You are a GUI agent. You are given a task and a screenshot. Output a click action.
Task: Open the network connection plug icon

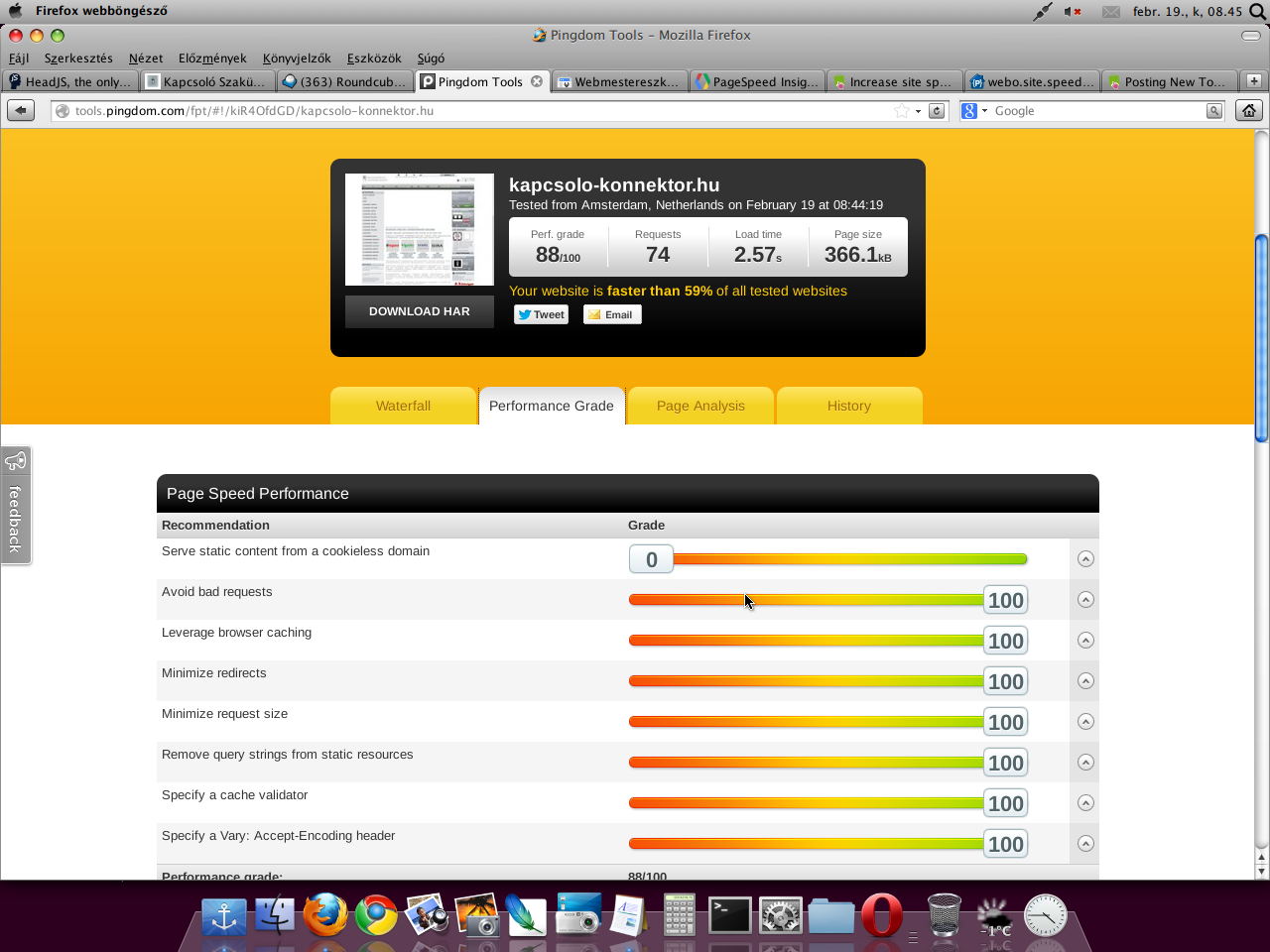[1042, 11]
